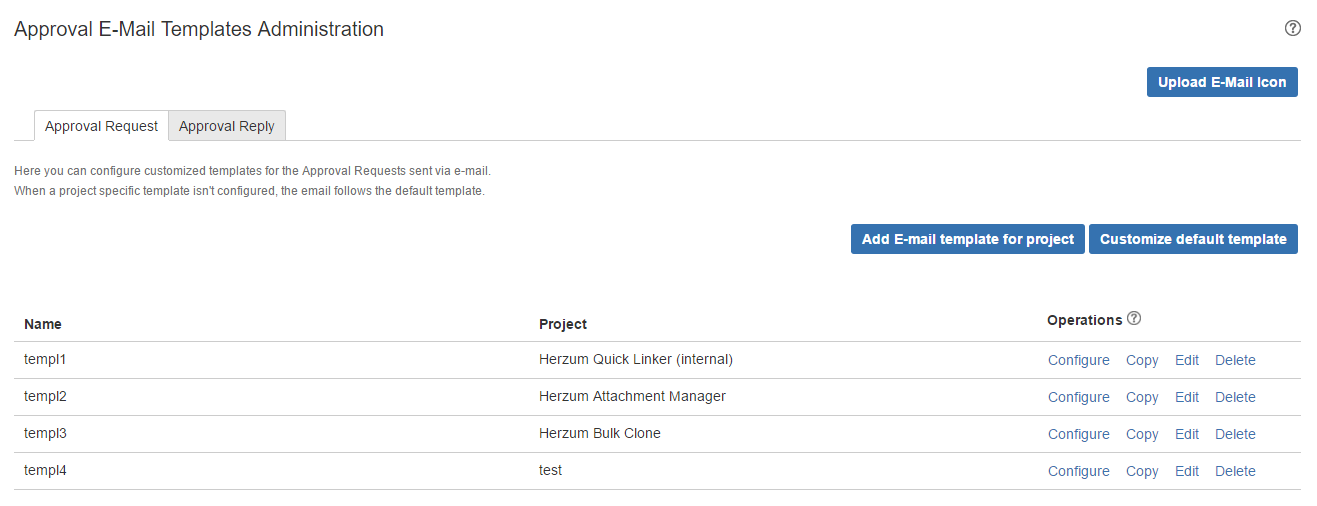Viewport: 1317px width, 506px height.
Task: Switch to the Approval Reply tab
Action: click(x=227, y=126)
